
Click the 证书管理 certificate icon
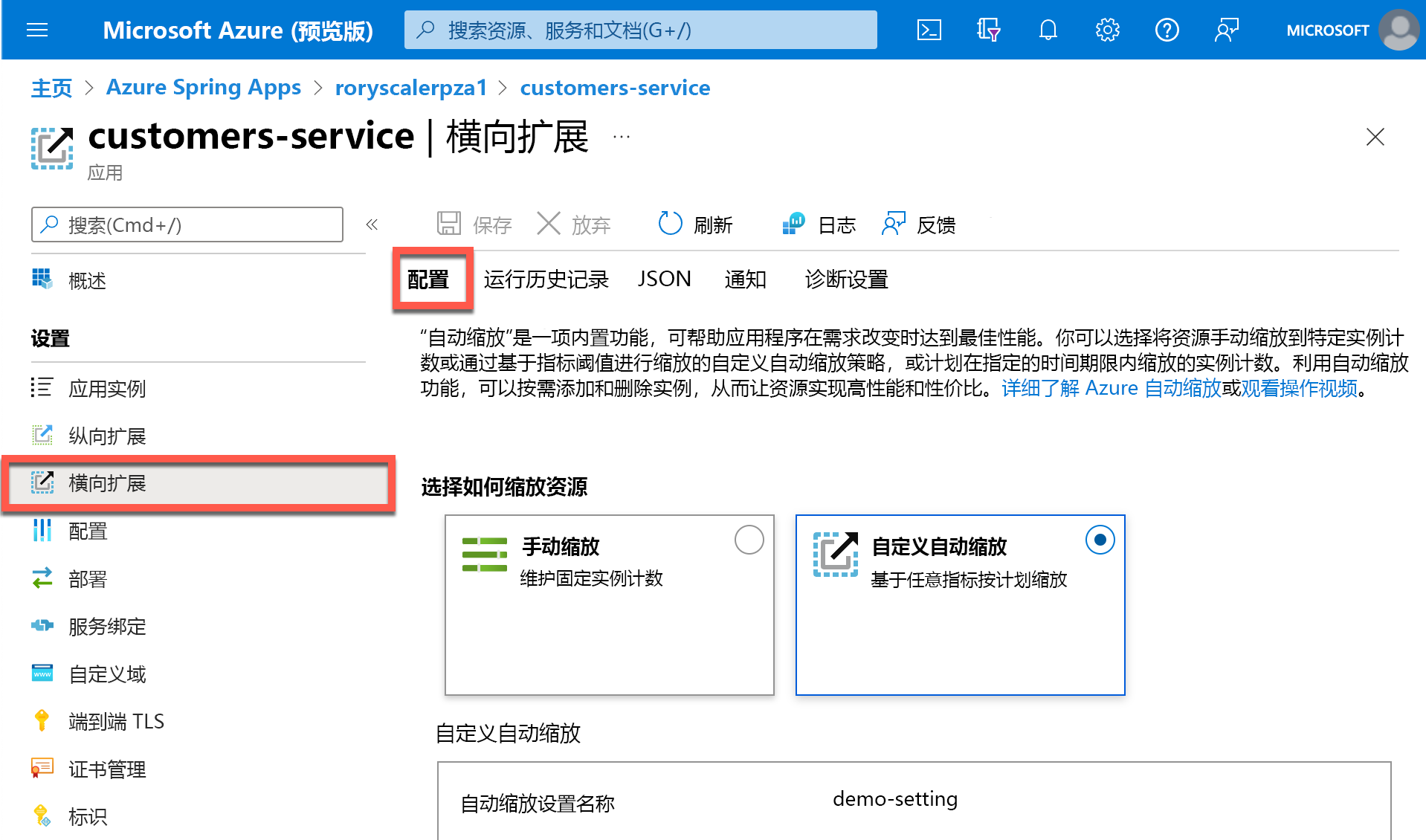pos(42,768)
